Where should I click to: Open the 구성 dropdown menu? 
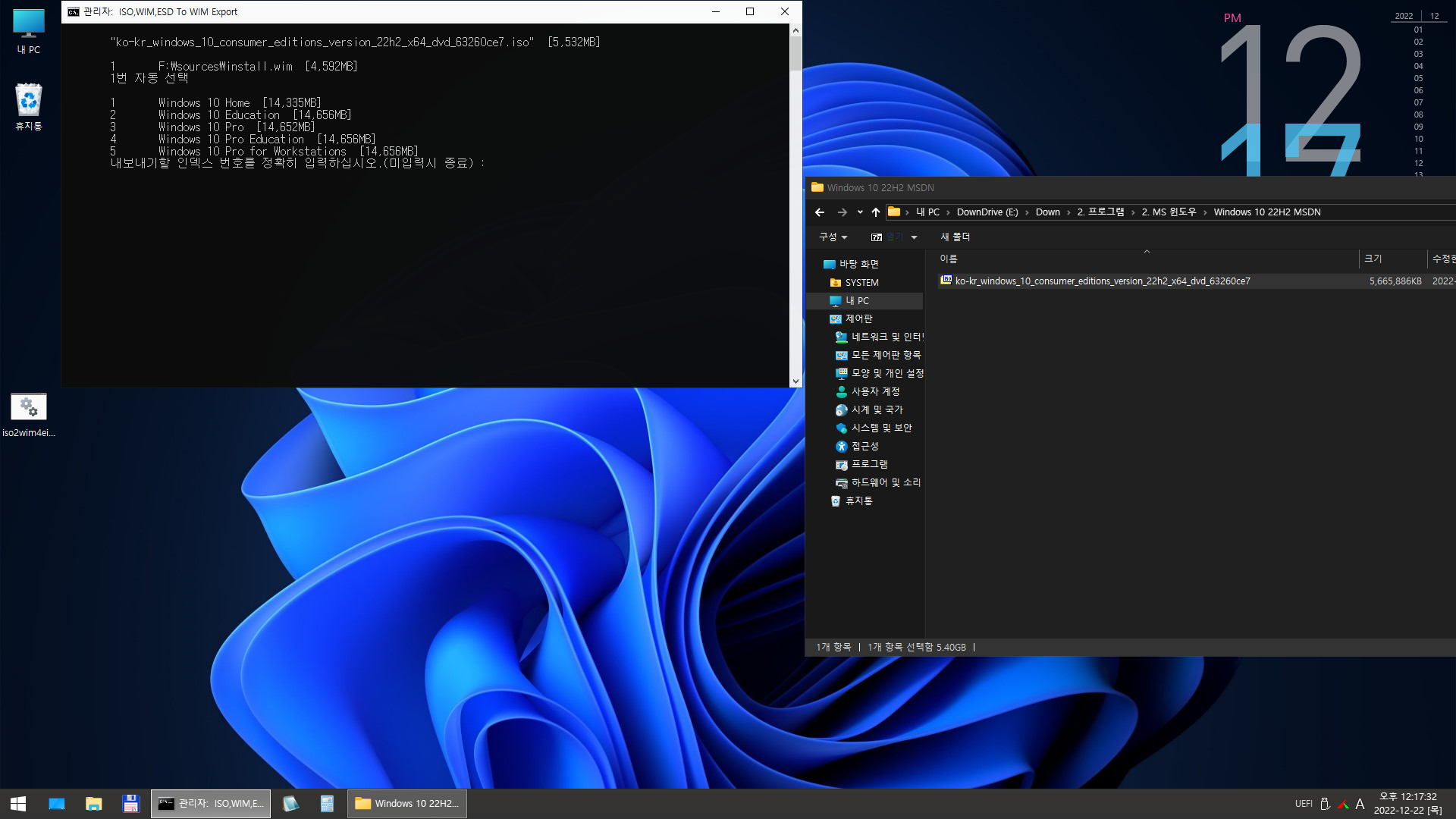[x=833, y=237]
